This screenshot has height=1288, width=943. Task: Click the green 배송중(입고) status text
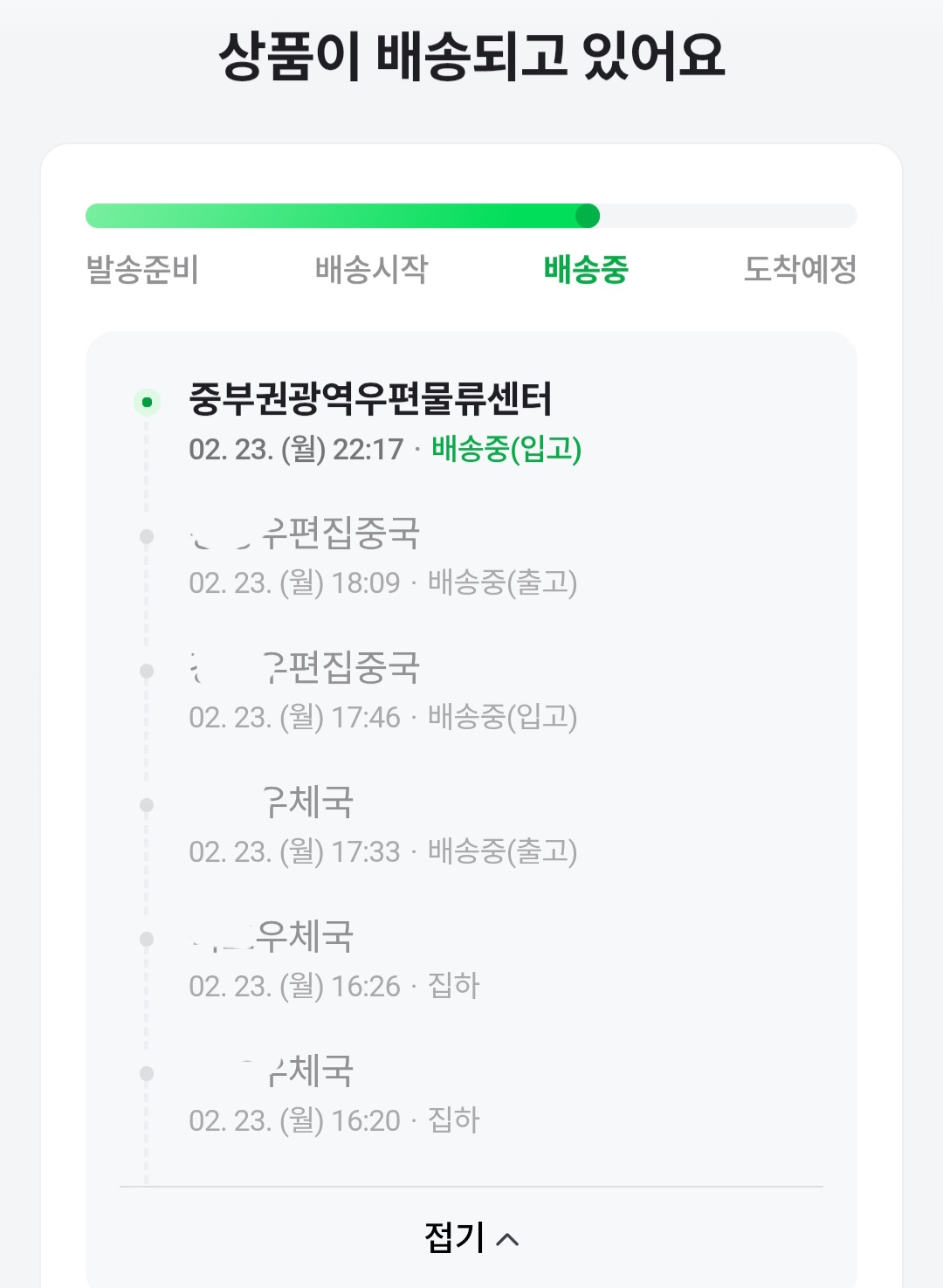506,449
